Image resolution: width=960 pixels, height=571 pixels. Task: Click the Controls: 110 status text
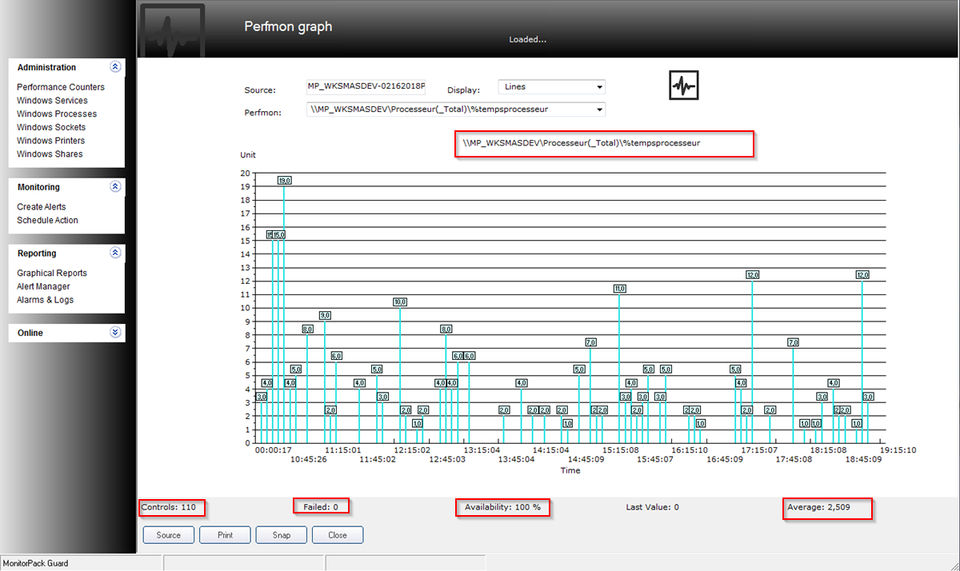coord(168,507)
